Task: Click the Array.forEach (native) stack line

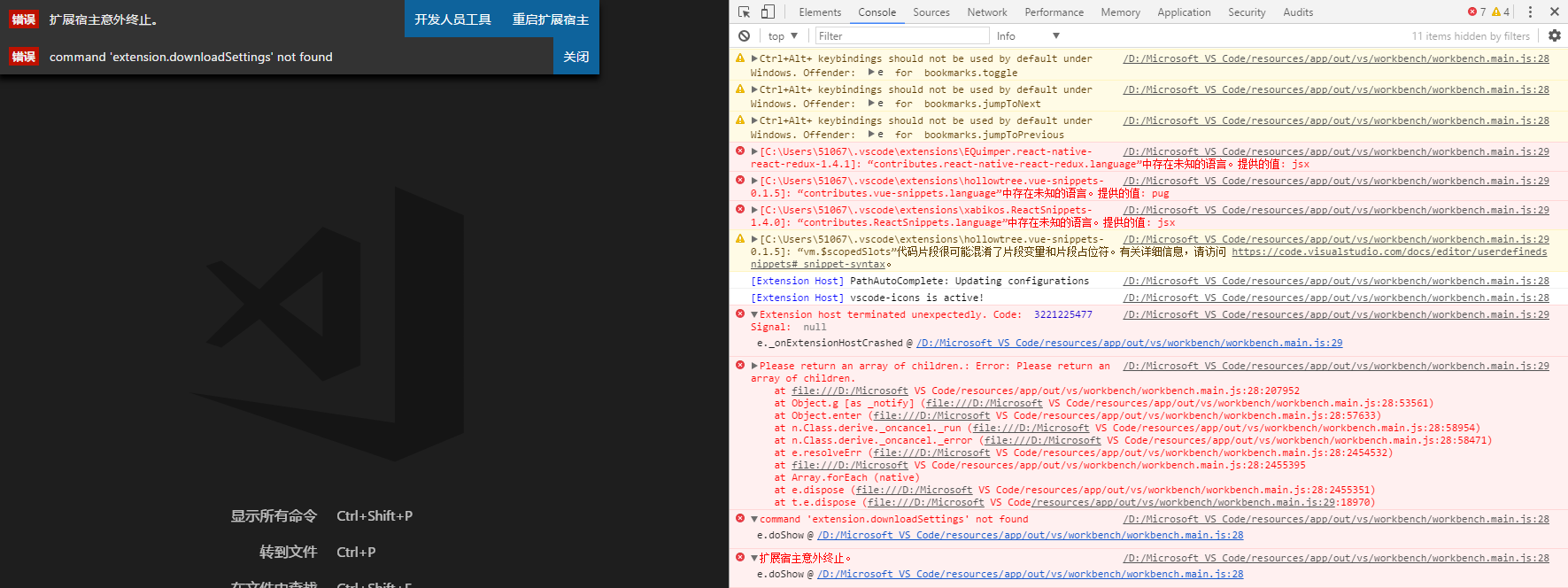Action: click(x=847, y=477)
